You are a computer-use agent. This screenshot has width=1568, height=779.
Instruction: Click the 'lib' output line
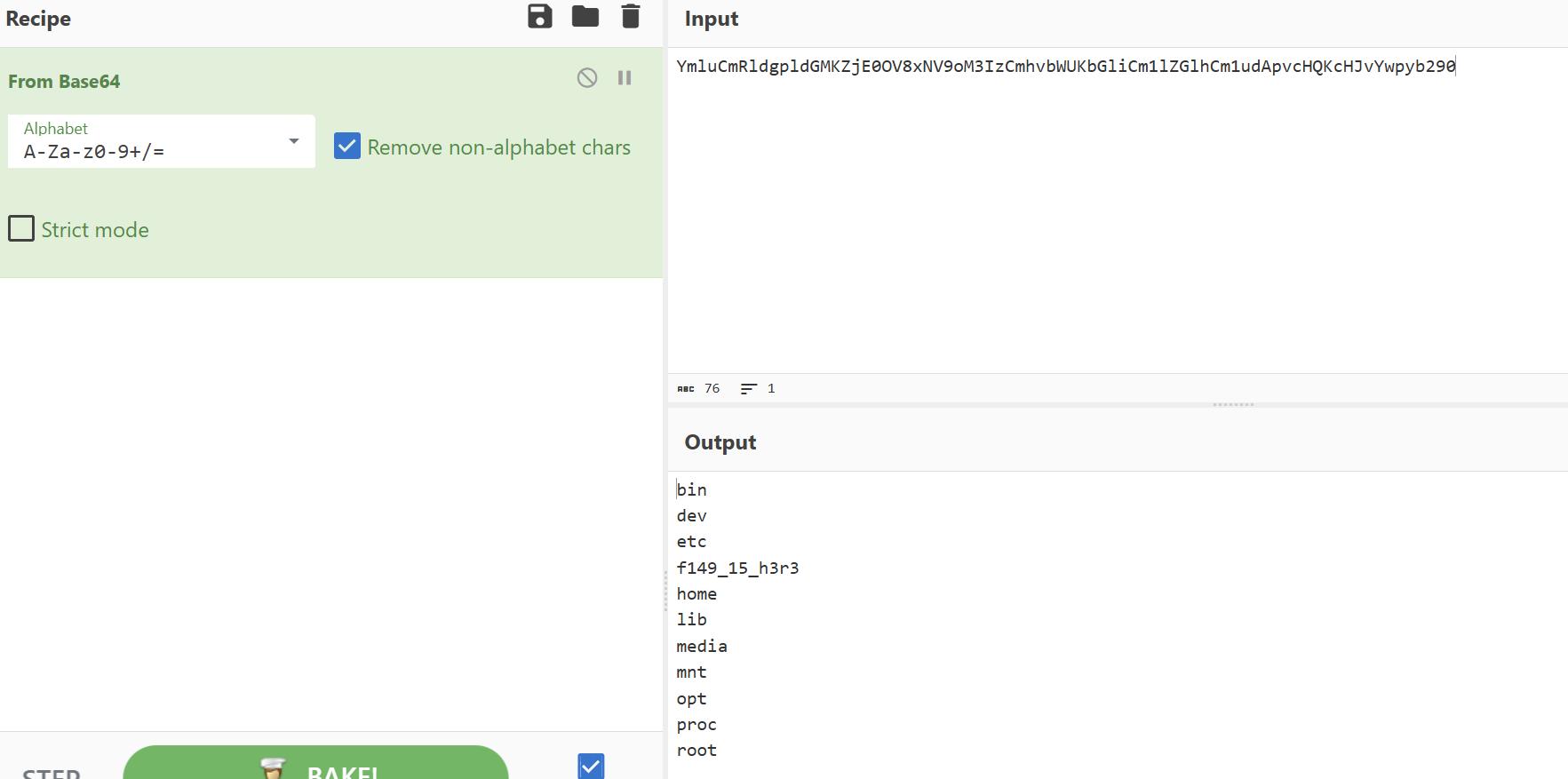coord(692,619)
